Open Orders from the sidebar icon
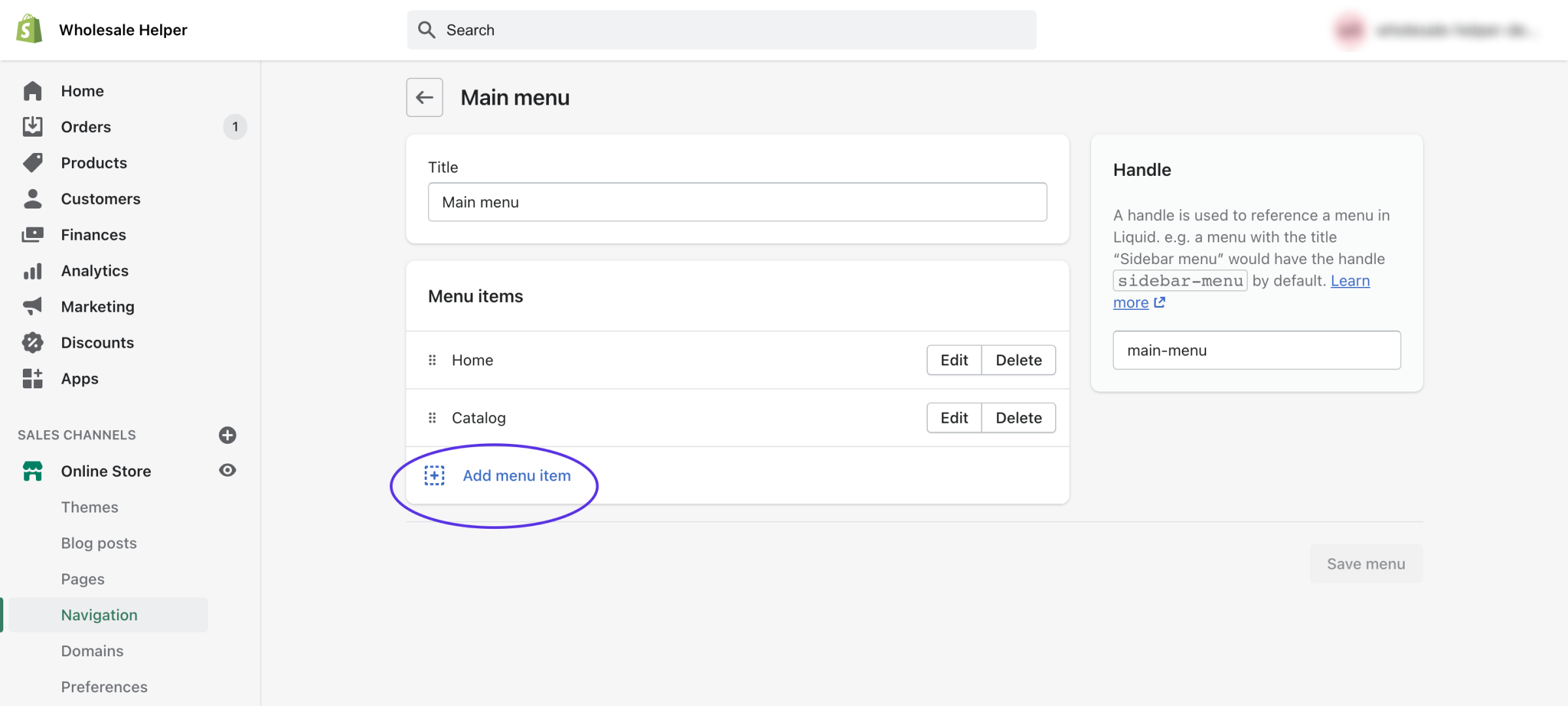This screenshot has width=1568, height=706. (x=33, y=126)
